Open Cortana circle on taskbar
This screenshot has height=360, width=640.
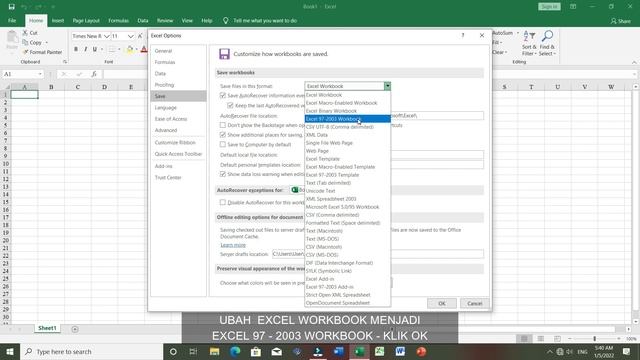pyautogui.click(x=173, y=351)
